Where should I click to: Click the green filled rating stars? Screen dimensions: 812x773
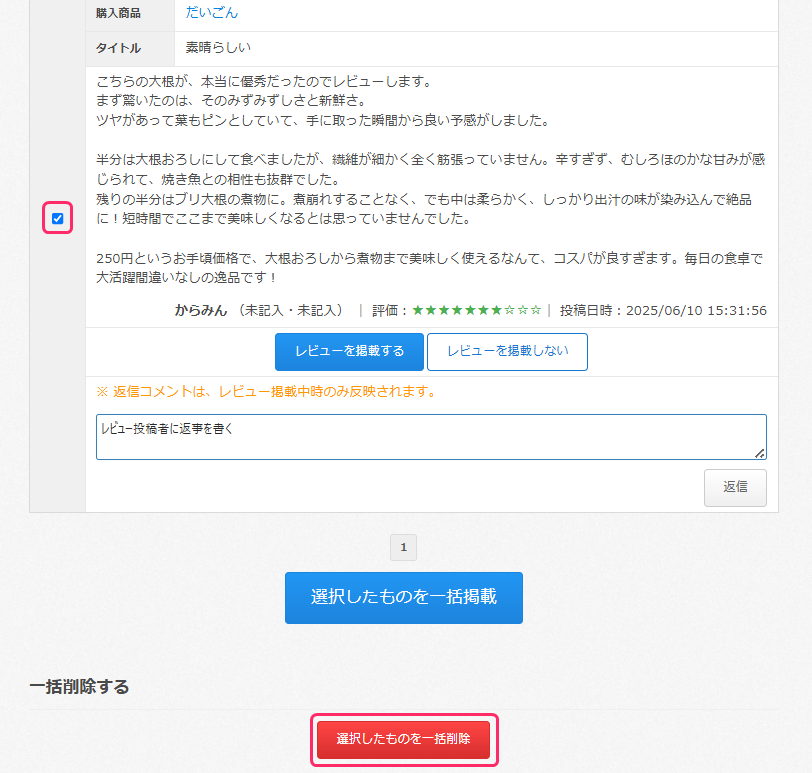click(x=457, y=310)
